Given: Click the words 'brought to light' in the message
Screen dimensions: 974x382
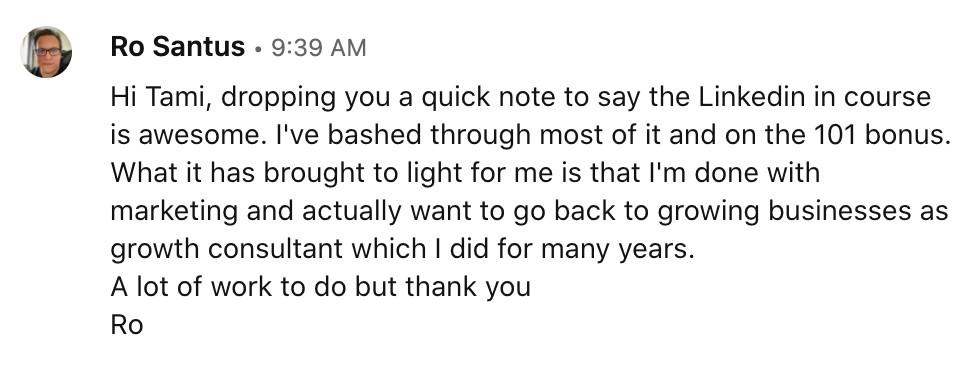Looking at the screenshot, I should 348,175.
